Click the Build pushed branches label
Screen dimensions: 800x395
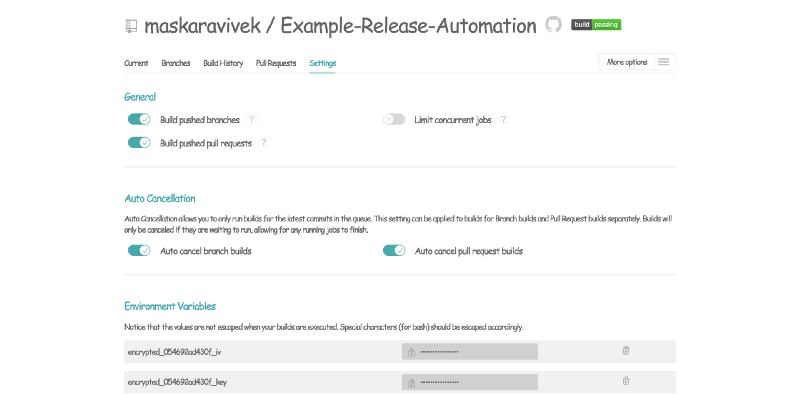(199, 120)
